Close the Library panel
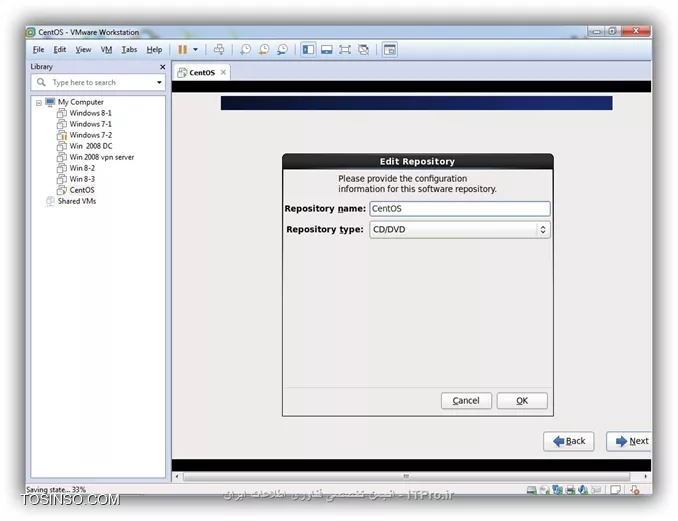This screenshot has height=521, width=678. (x=163, y=67)
